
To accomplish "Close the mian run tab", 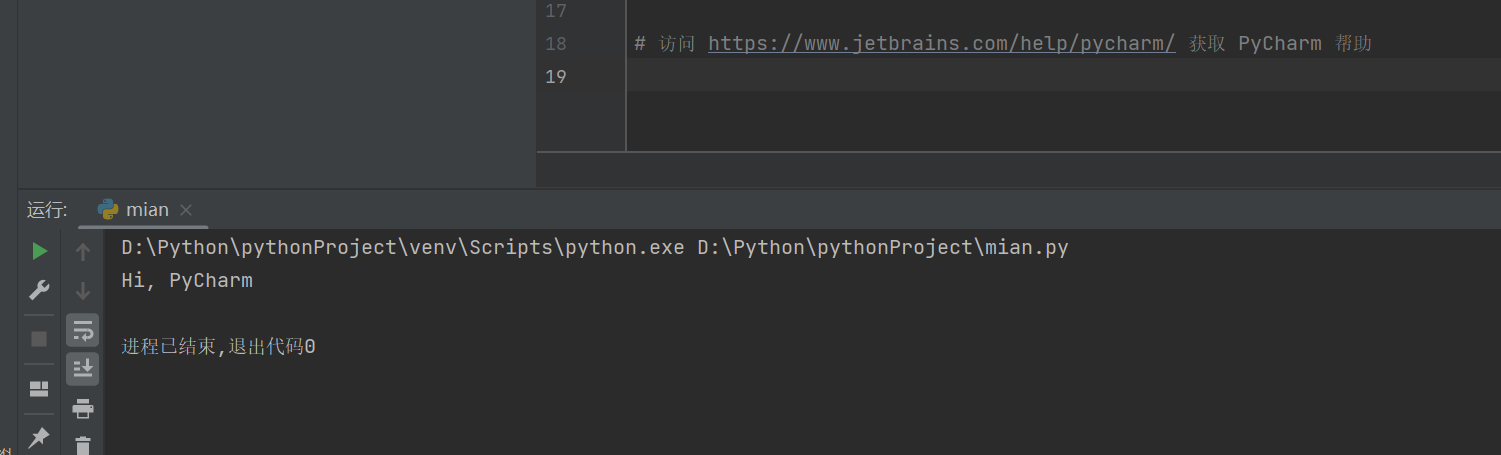I will click(x=186, y=210).
